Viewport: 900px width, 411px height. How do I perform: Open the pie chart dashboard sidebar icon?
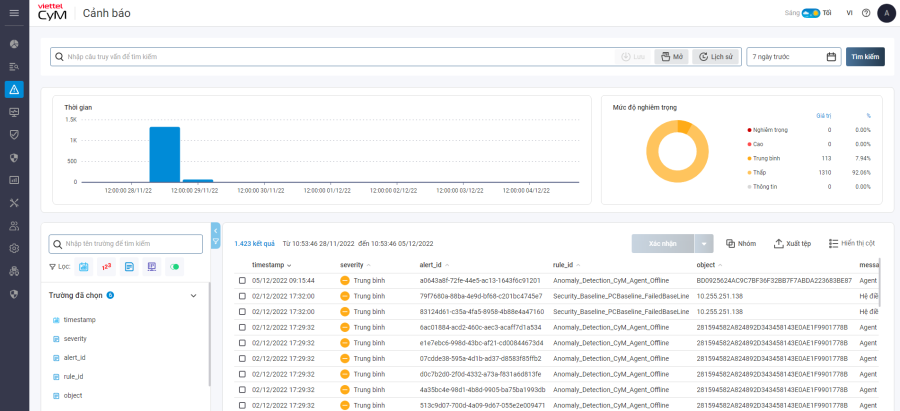pyautogui.click(x=14, y=44)
